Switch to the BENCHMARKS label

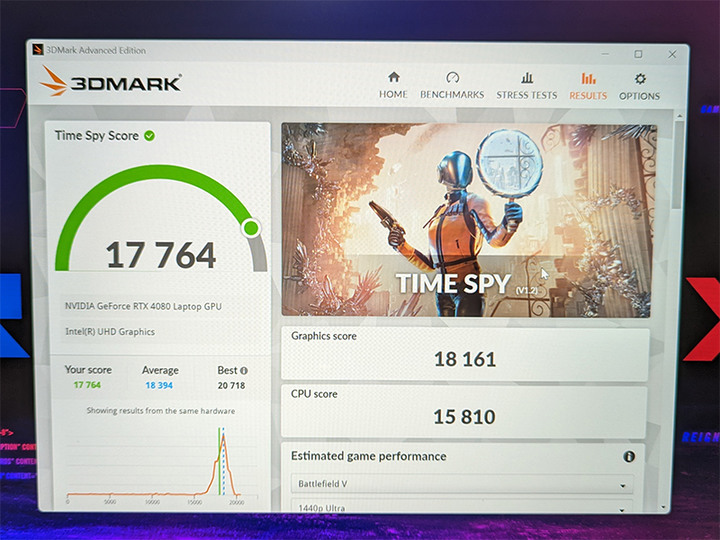[452, 95]
